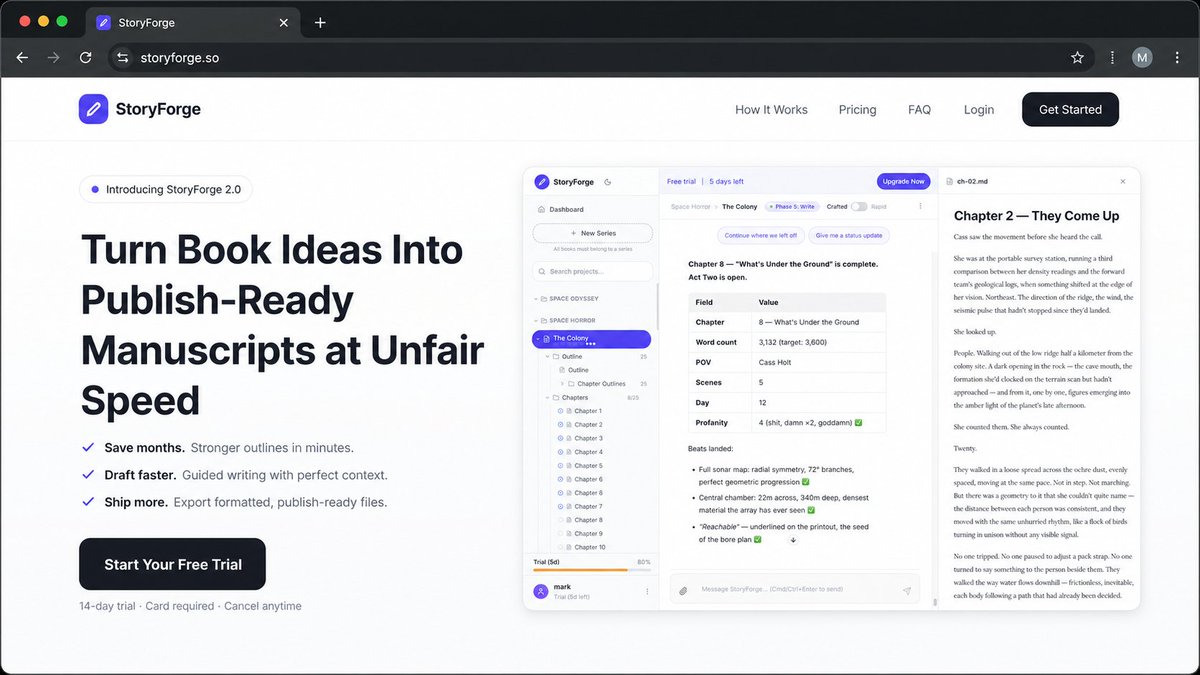Open the three-dot menu next to mark
This screenshot has width=1200, height=675.
(x=647, y=592)
